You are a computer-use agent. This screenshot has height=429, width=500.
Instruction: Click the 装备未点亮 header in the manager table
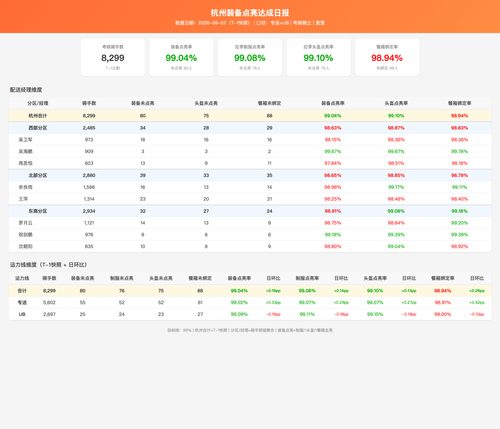(x=143, y=103)
